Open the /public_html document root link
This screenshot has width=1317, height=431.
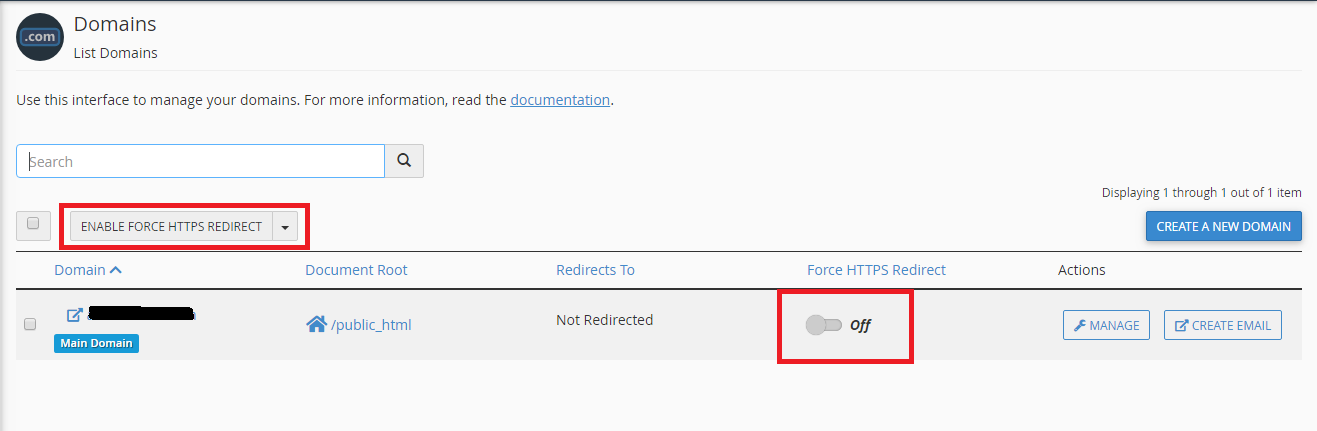tap(371, 324)
